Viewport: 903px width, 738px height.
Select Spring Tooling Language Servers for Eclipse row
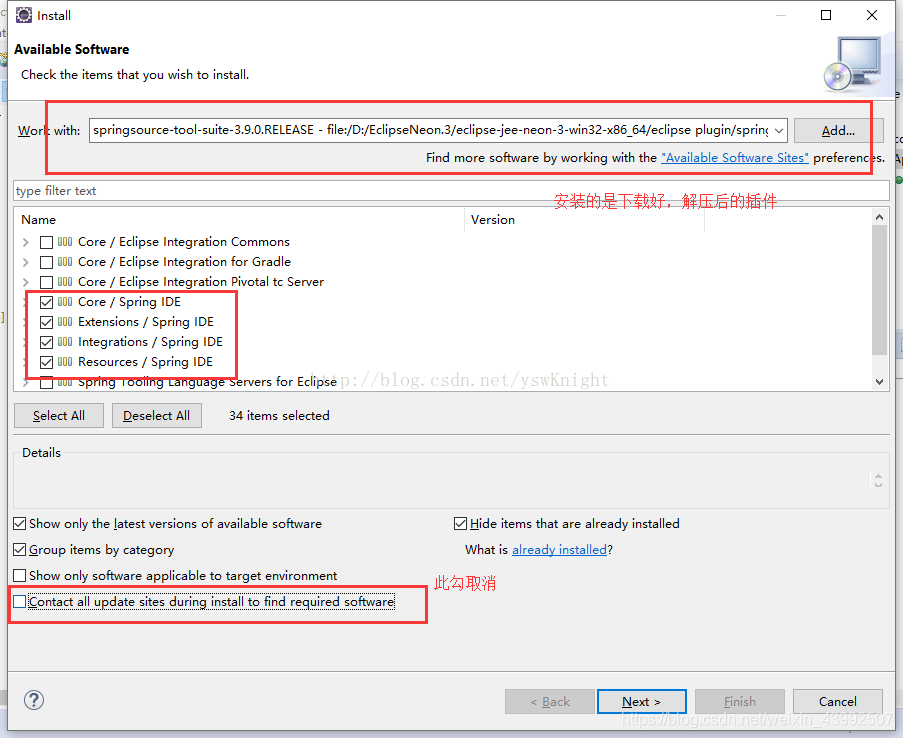[207, 382]
